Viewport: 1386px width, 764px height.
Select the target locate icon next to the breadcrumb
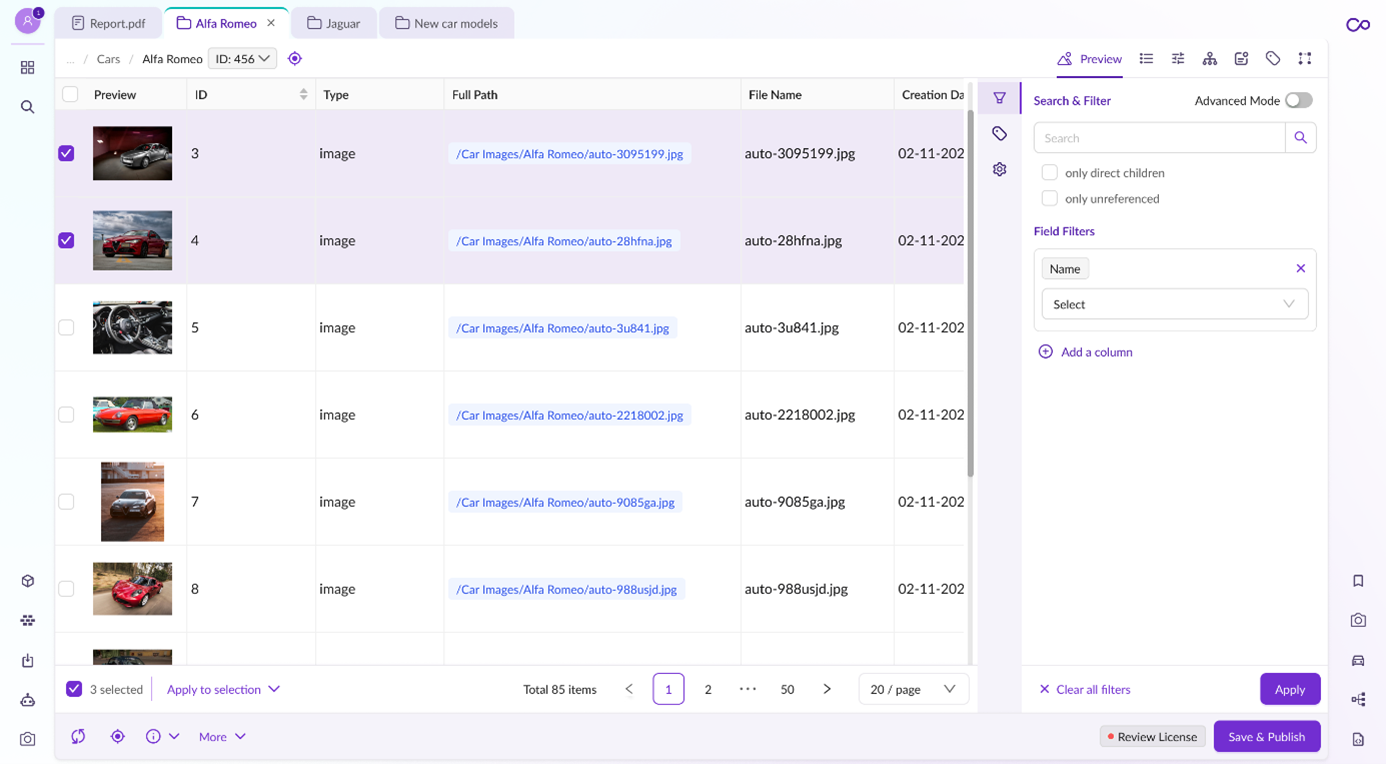295,58
